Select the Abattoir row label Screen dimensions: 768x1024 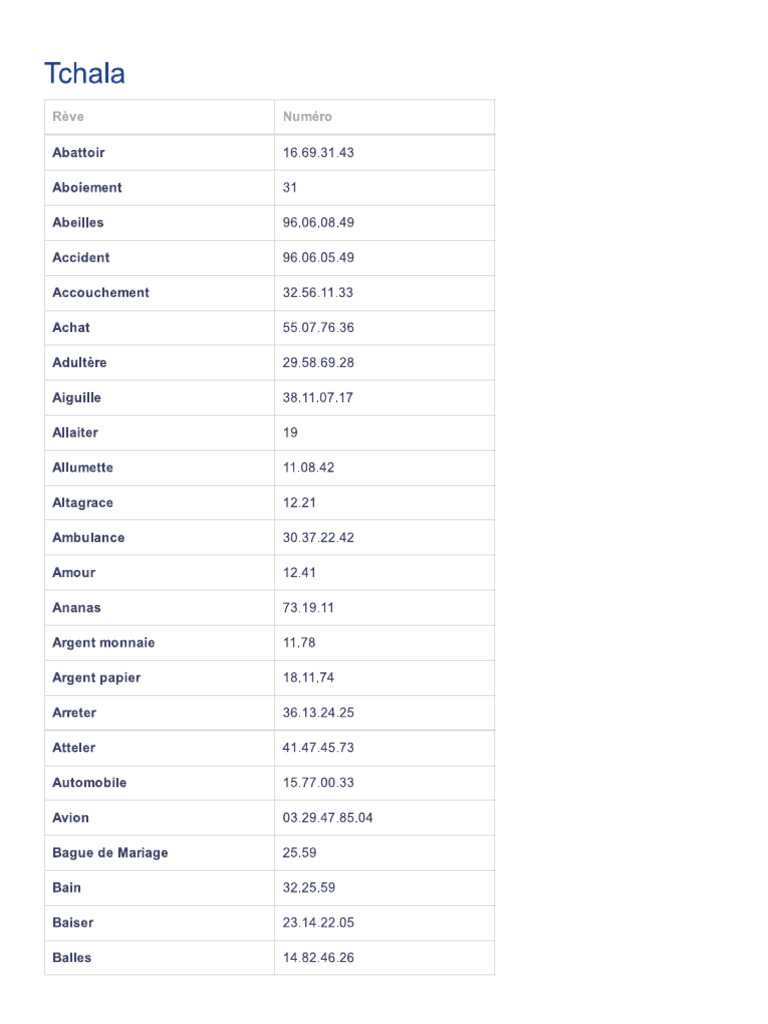pos(78,153)
